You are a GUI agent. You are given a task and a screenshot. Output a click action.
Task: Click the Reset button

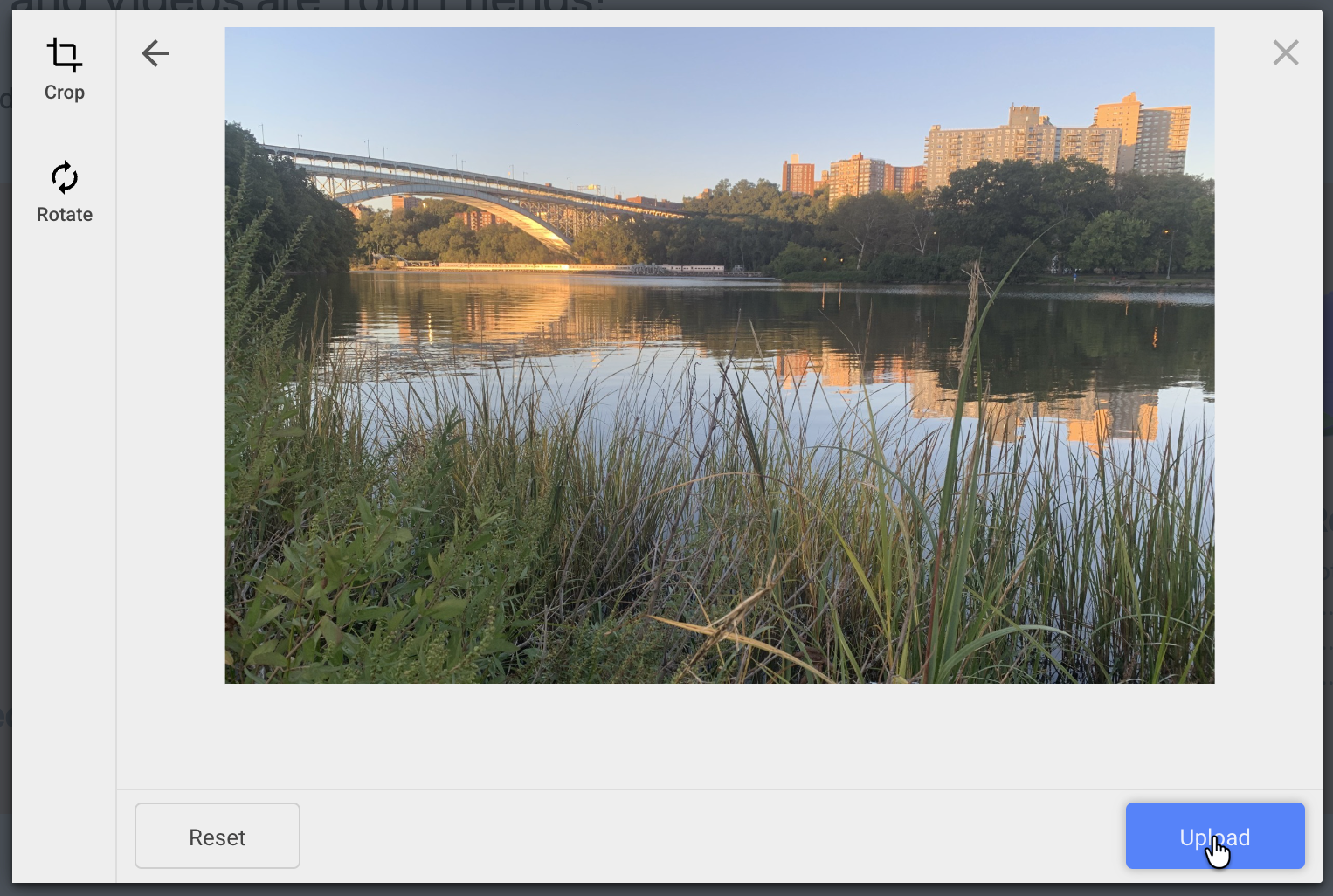(x=218, y=836)
